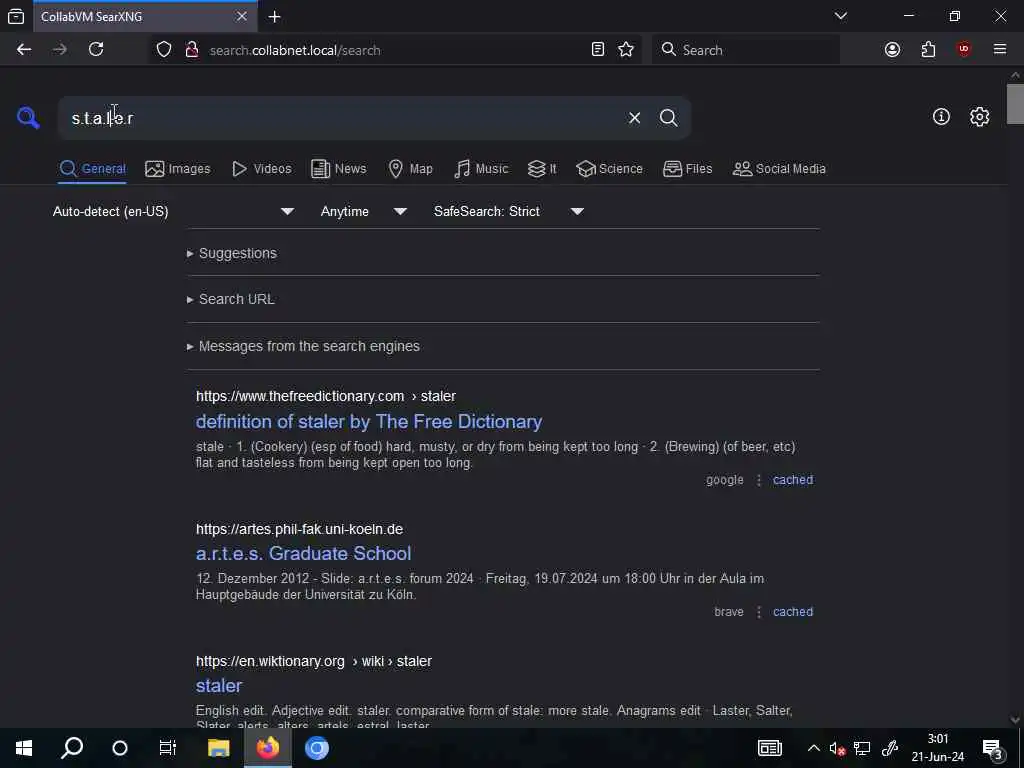Switch to the Music category
This screenshot has height=768, width=1024.
tap(481, 168)
